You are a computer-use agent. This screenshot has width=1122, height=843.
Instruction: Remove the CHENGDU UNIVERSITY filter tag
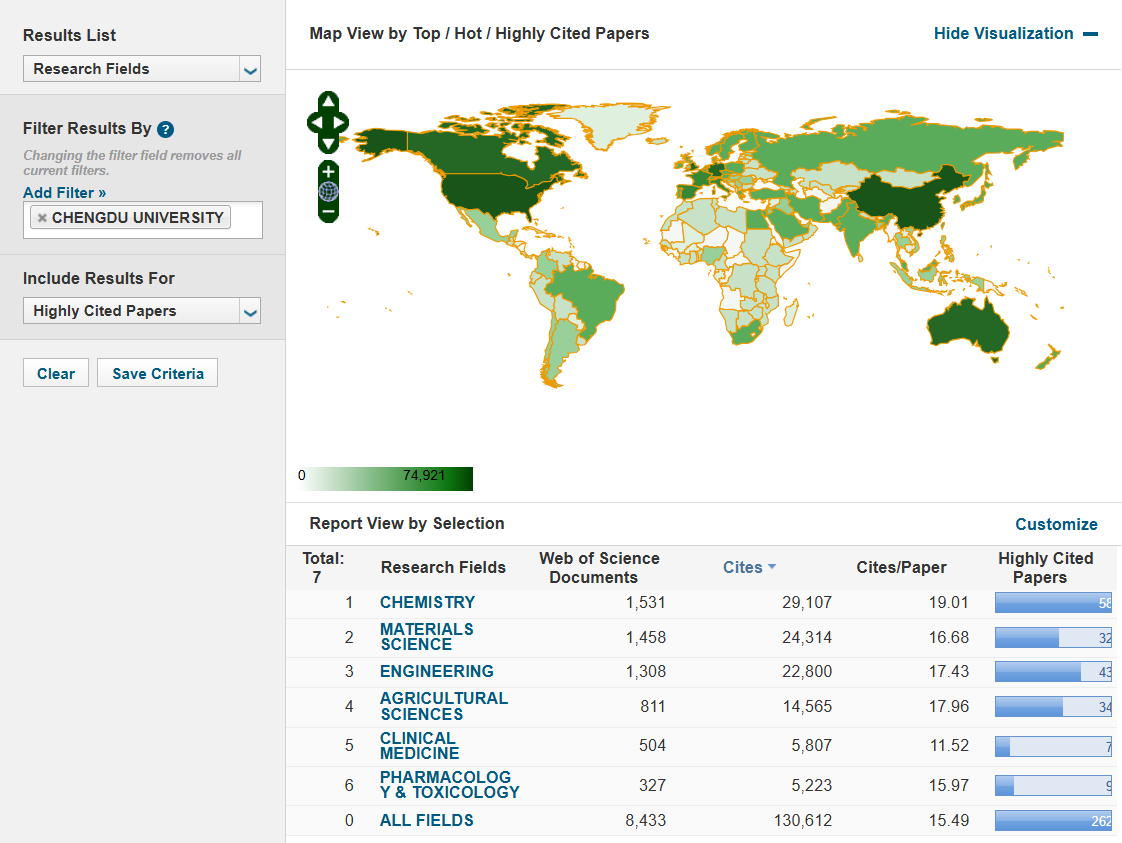pyautogui.click(x=42, y=218)
